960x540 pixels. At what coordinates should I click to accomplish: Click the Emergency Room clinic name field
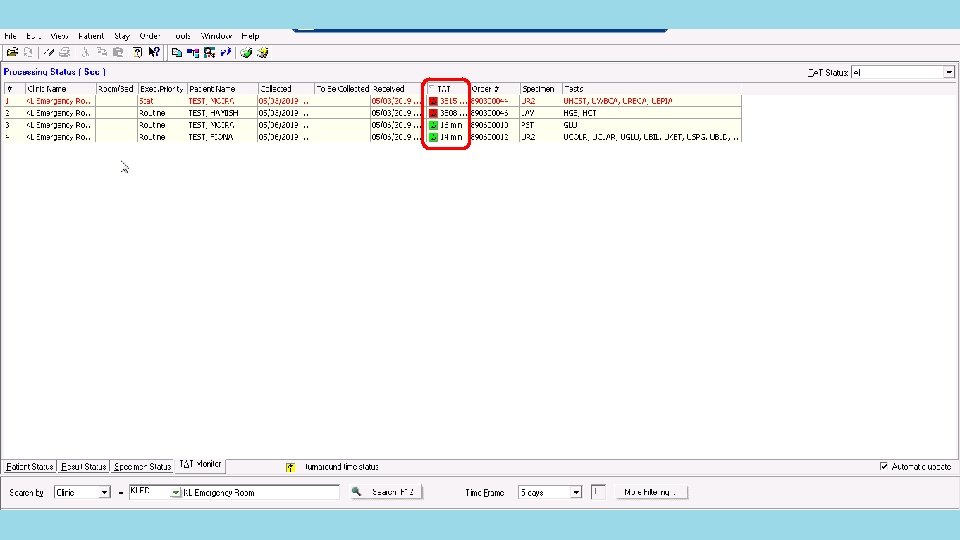[260, 492]
